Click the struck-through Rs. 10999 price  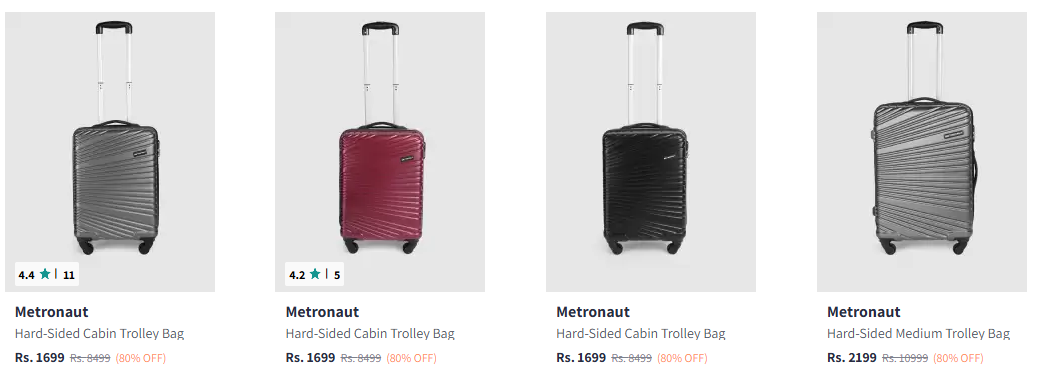(x=905, y=358)
